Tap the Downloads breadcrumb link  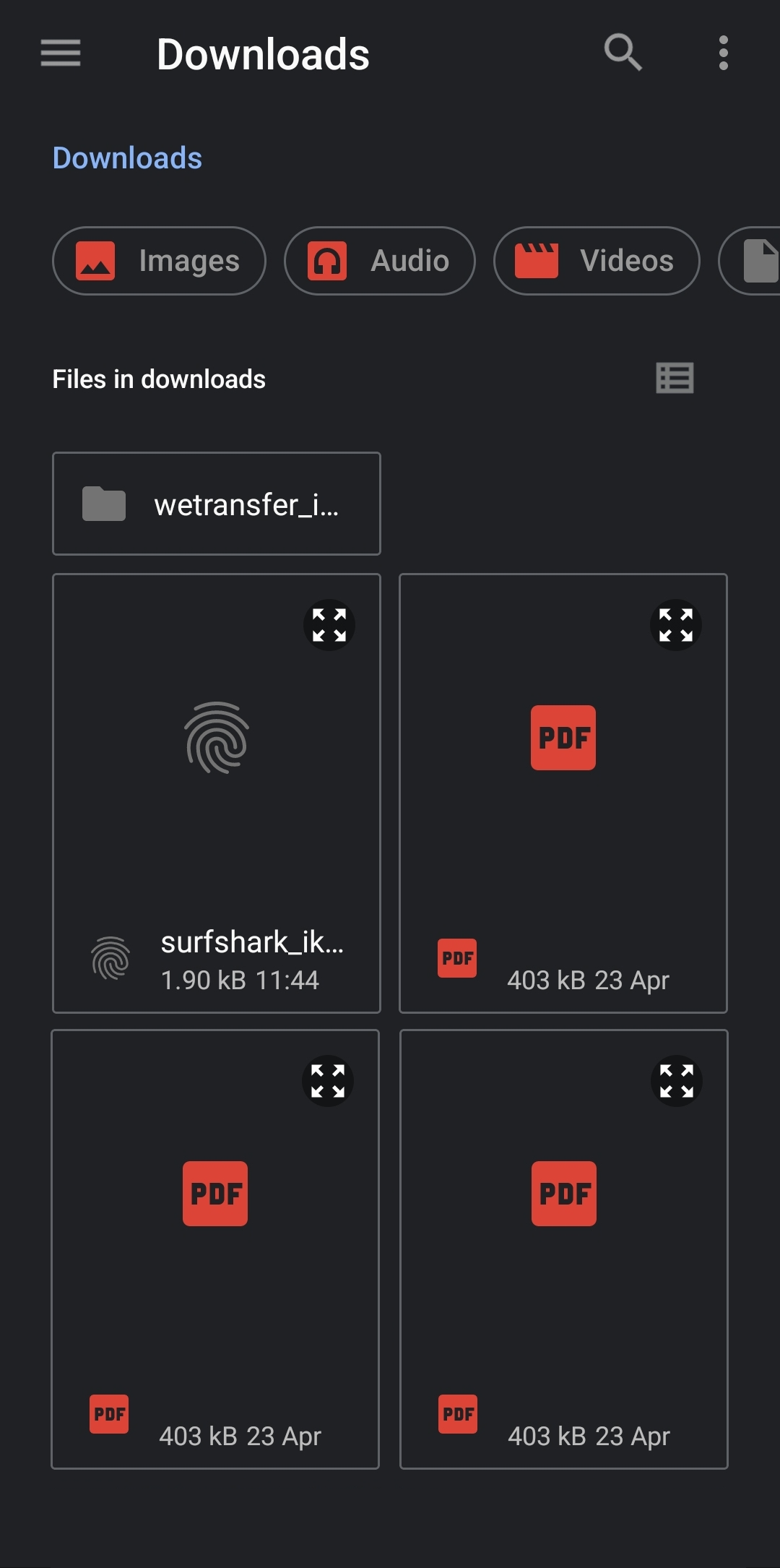pyautogui.click(x=127, y=158)
